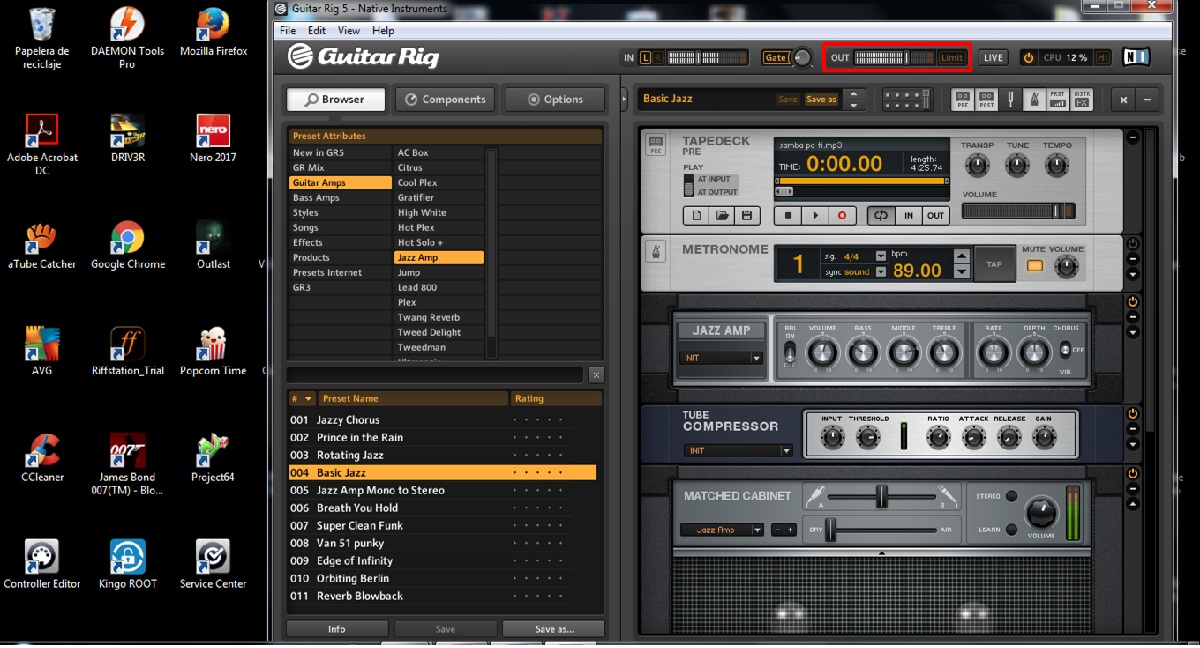Toggle the input L channel button
The height and width of the screenshot is (648, 1200).
point(645,58)
